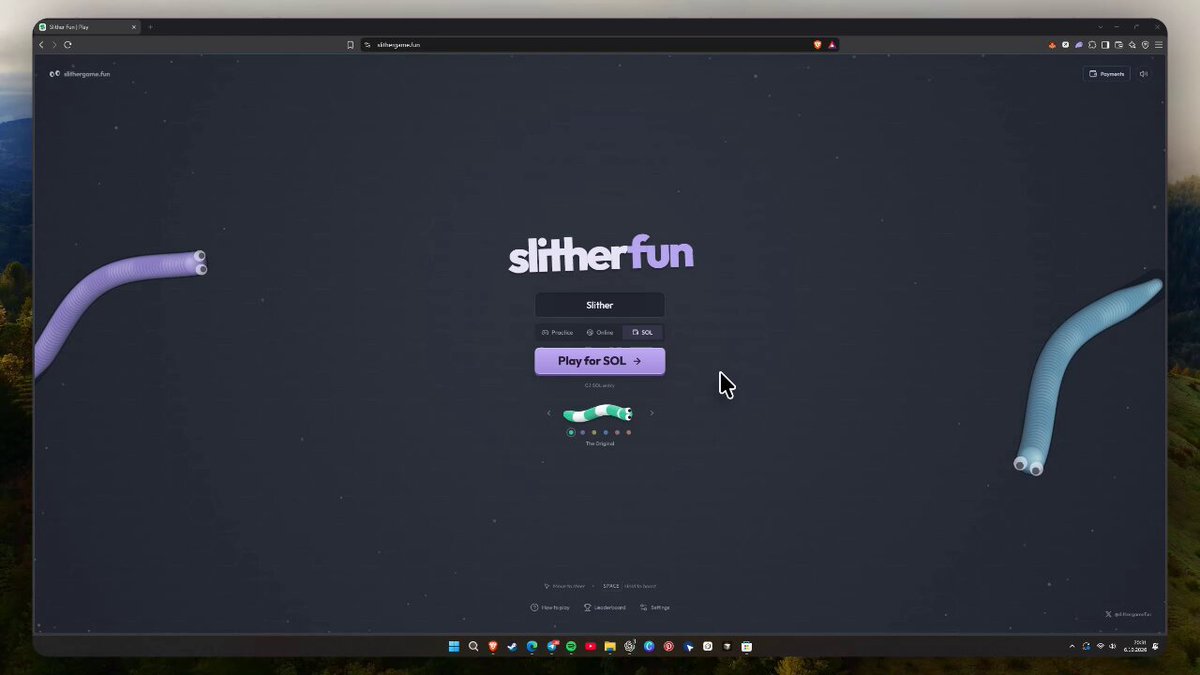Open Telegram from the taskbar

tap(552, 646)
